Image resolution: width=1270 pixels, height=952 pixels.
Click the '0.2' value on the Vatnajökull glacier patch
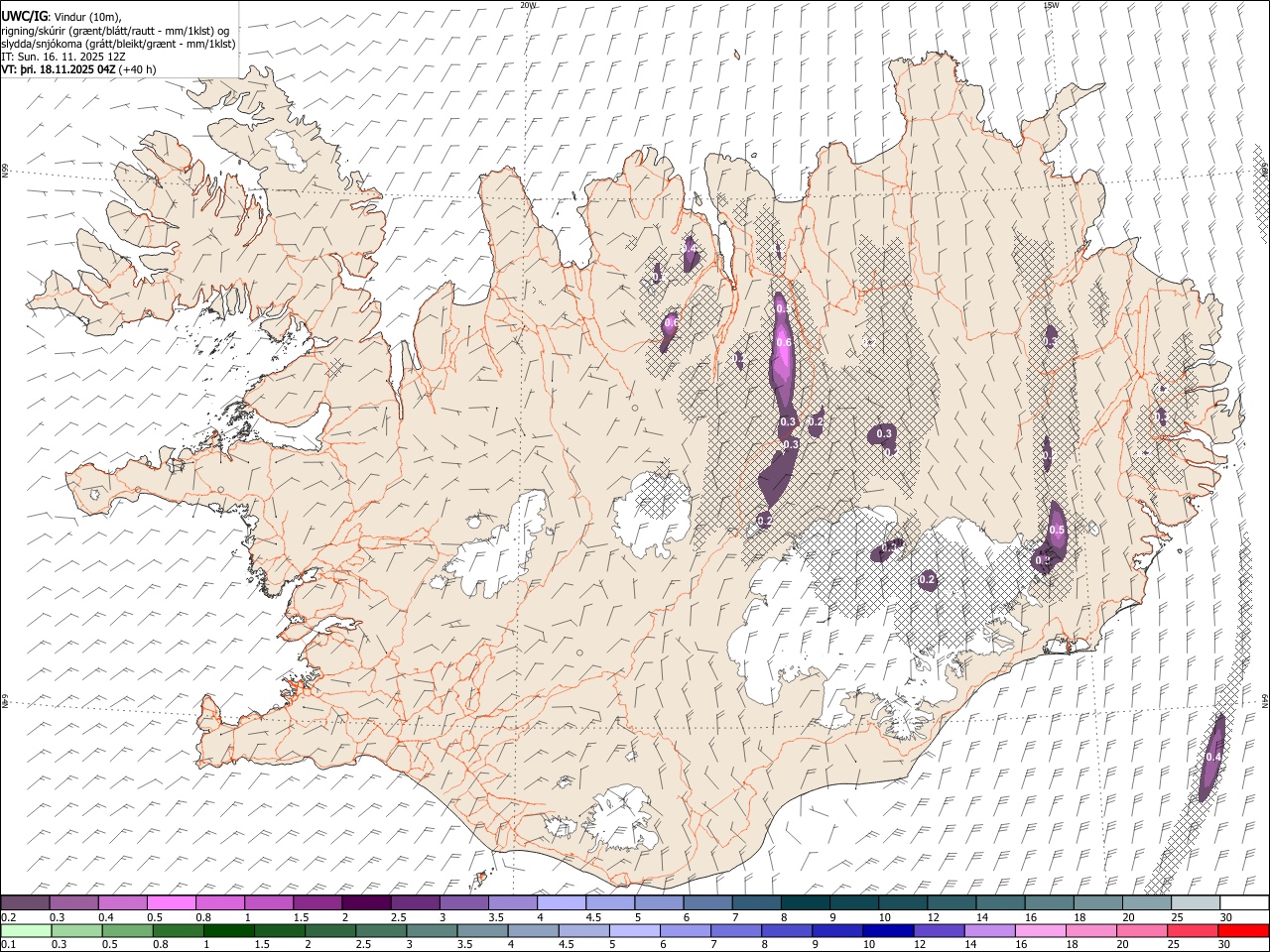point(928,579)
